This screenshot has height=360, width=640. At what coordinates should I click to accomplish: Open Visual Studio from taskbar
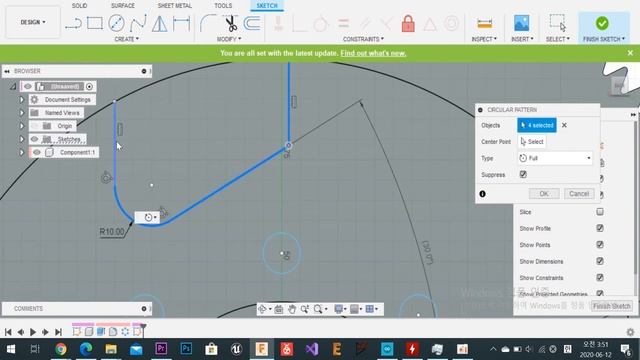[x=312, y=349]
